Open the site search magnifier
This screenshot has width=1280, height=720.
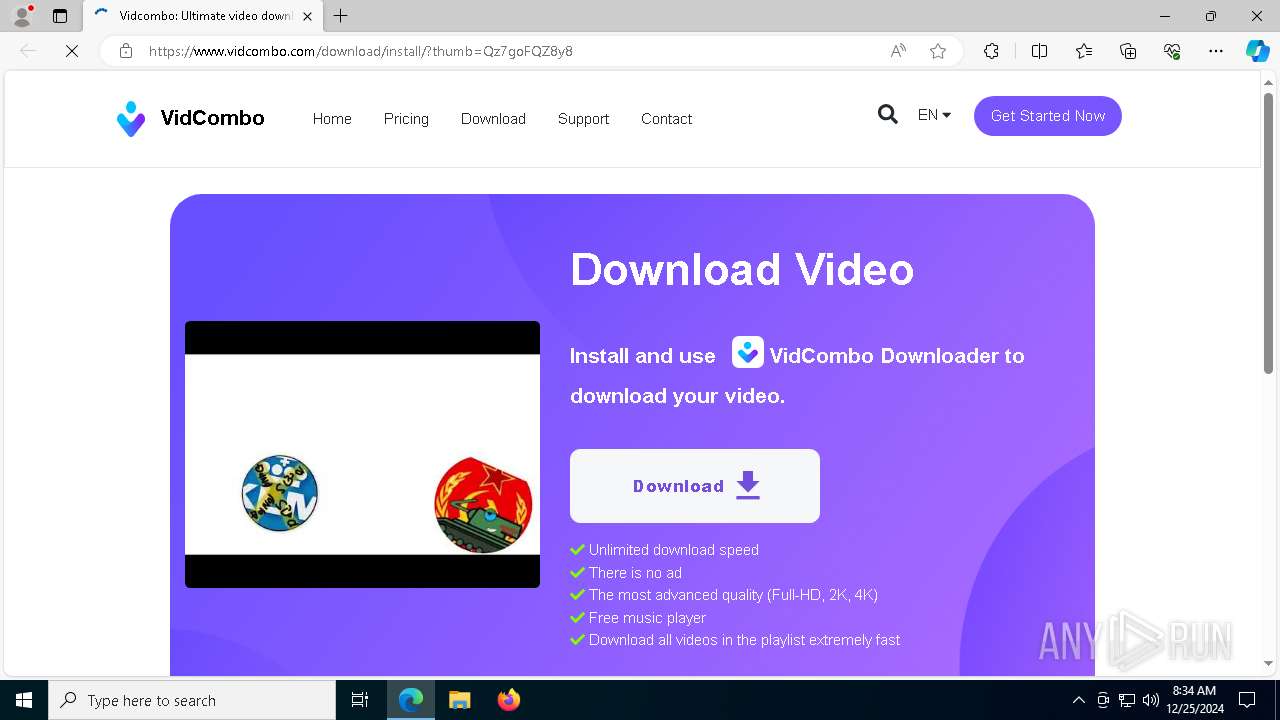887,115
